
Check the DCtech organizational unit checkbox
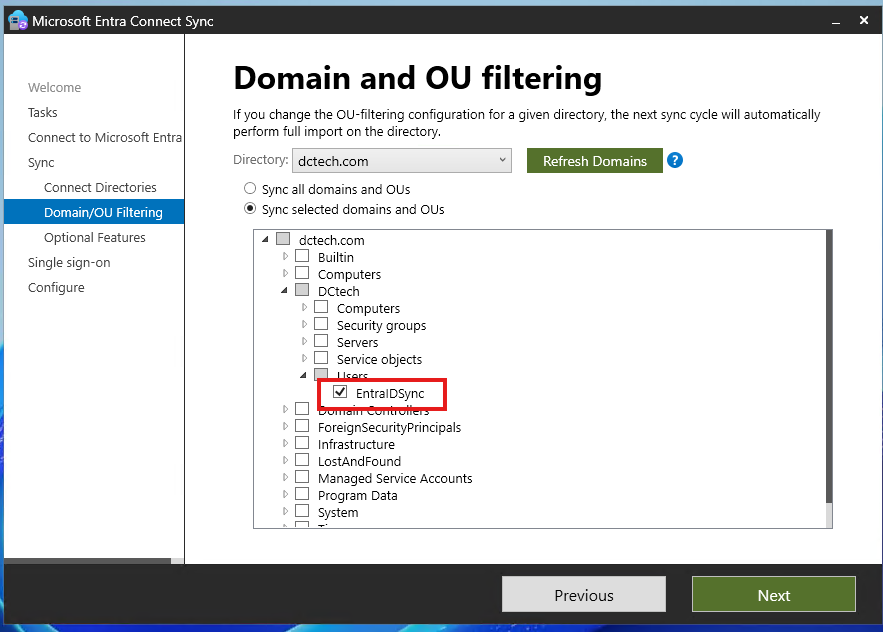302,290
